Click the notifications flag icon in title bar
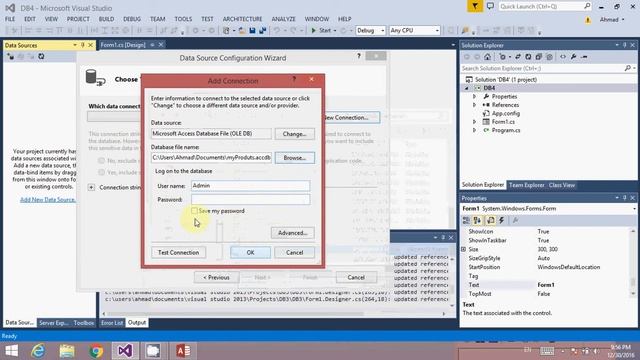640x360 pixels. [x=475, y=6]
